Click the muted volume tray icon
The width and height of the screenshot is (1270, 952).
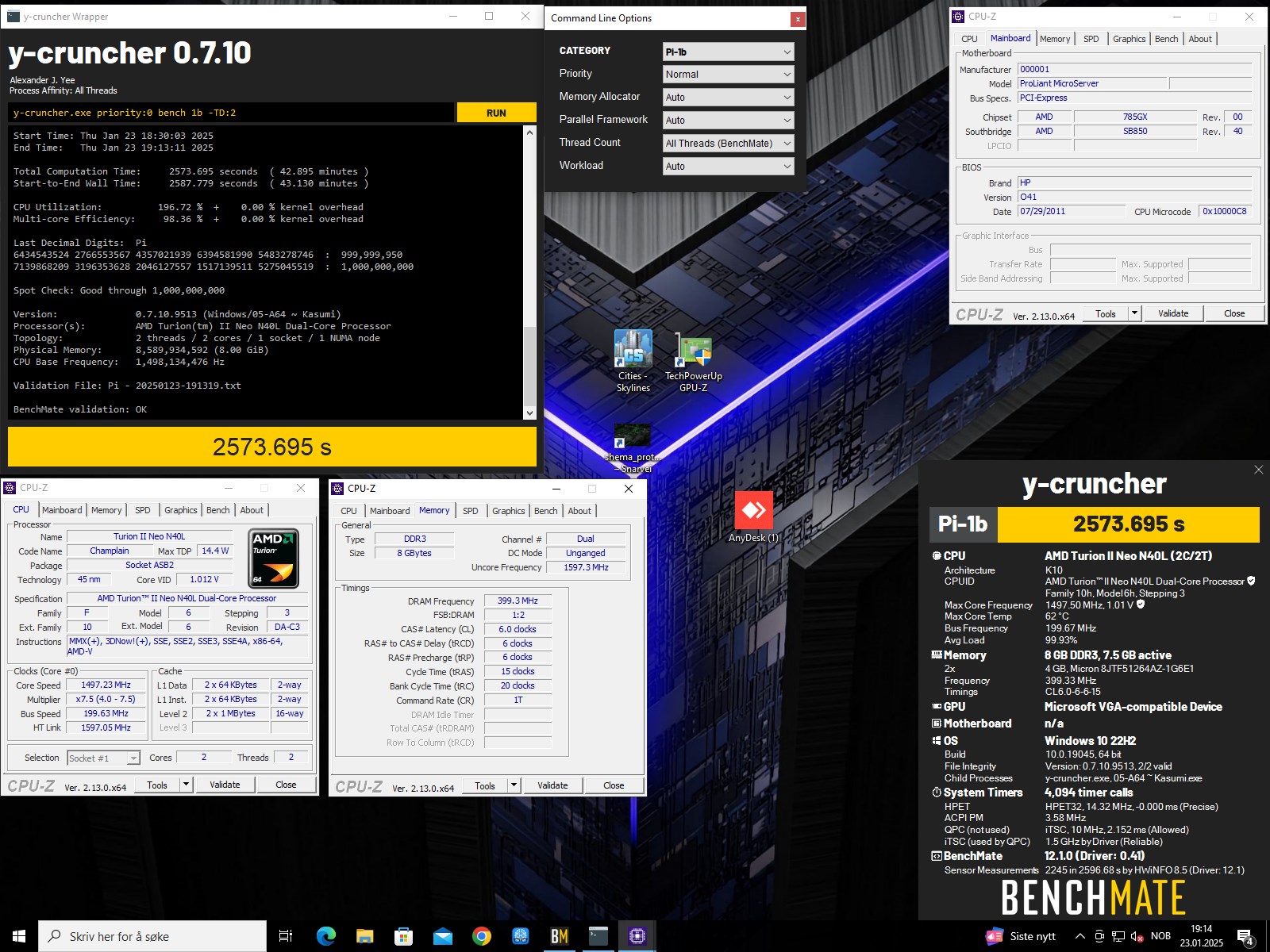click(1137, 936)
